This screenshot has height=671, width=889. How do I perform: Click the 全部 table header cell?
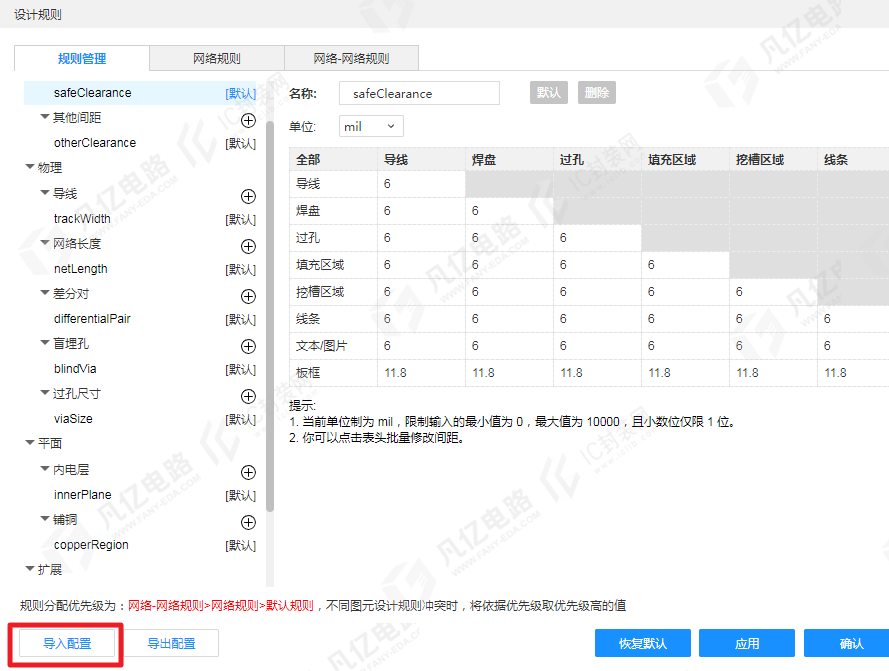pos(333,159)
